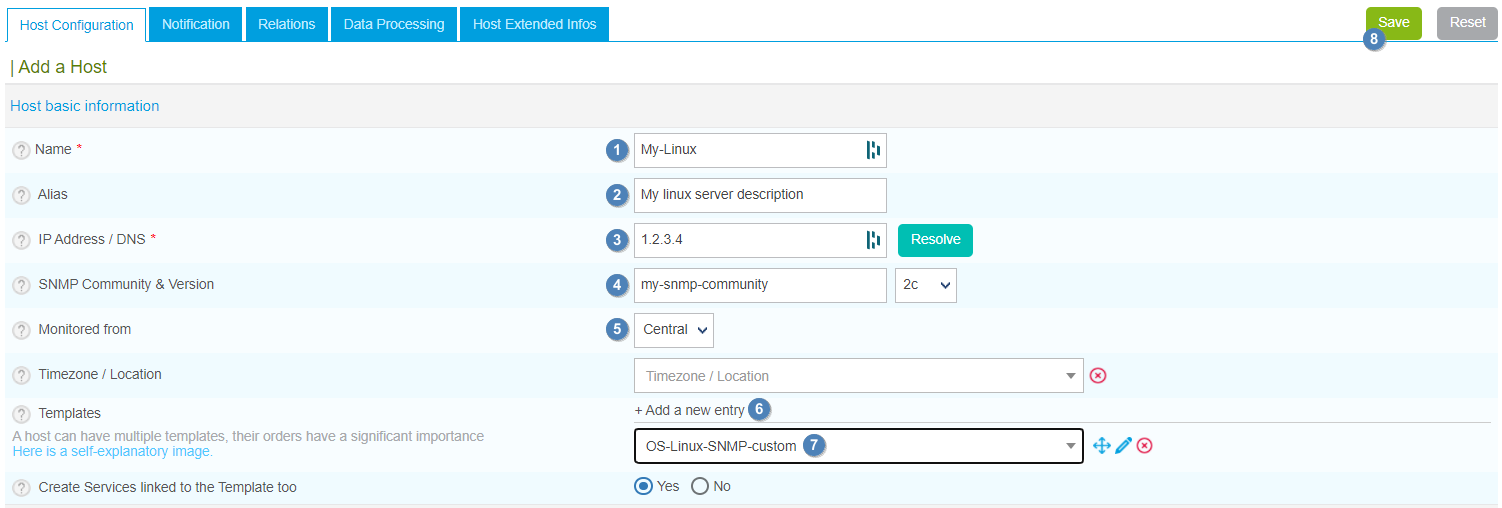
Task: Open the SNMP version 2c dropdown
Action: pos(925,285)
